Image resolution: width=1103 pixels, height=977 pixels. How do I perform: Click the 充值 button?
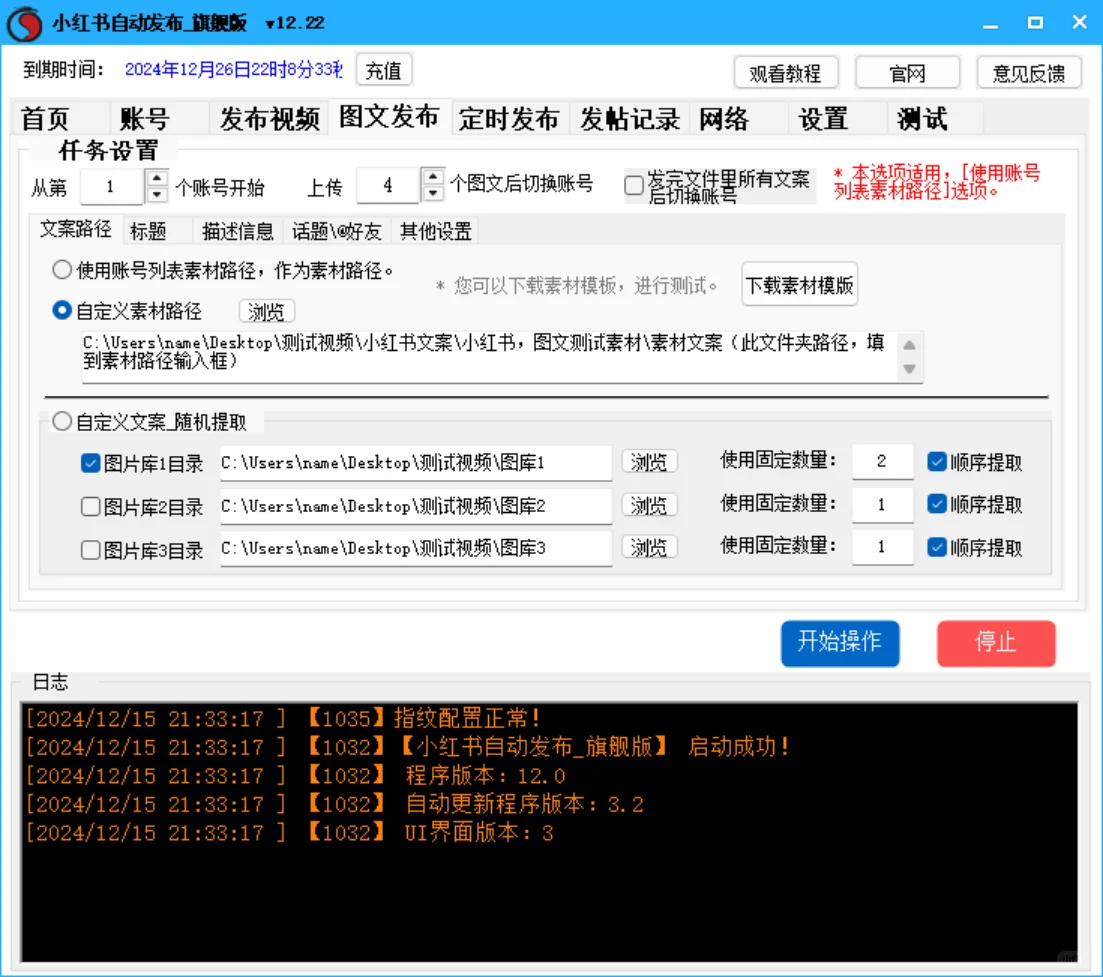[384, 70]
